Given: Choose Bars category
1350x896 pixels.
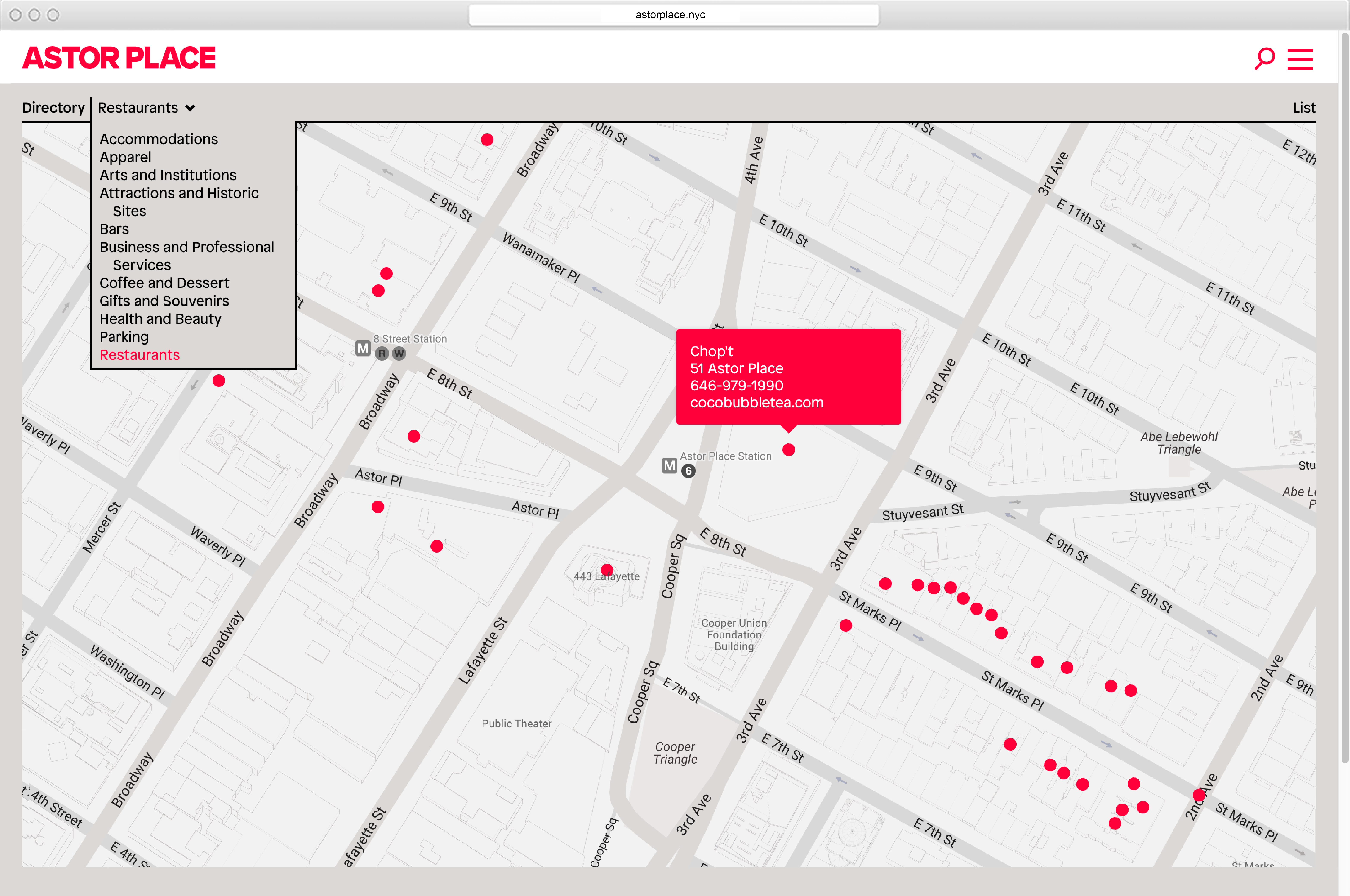Looking at the screenshot, I should [x=114, y=229].
